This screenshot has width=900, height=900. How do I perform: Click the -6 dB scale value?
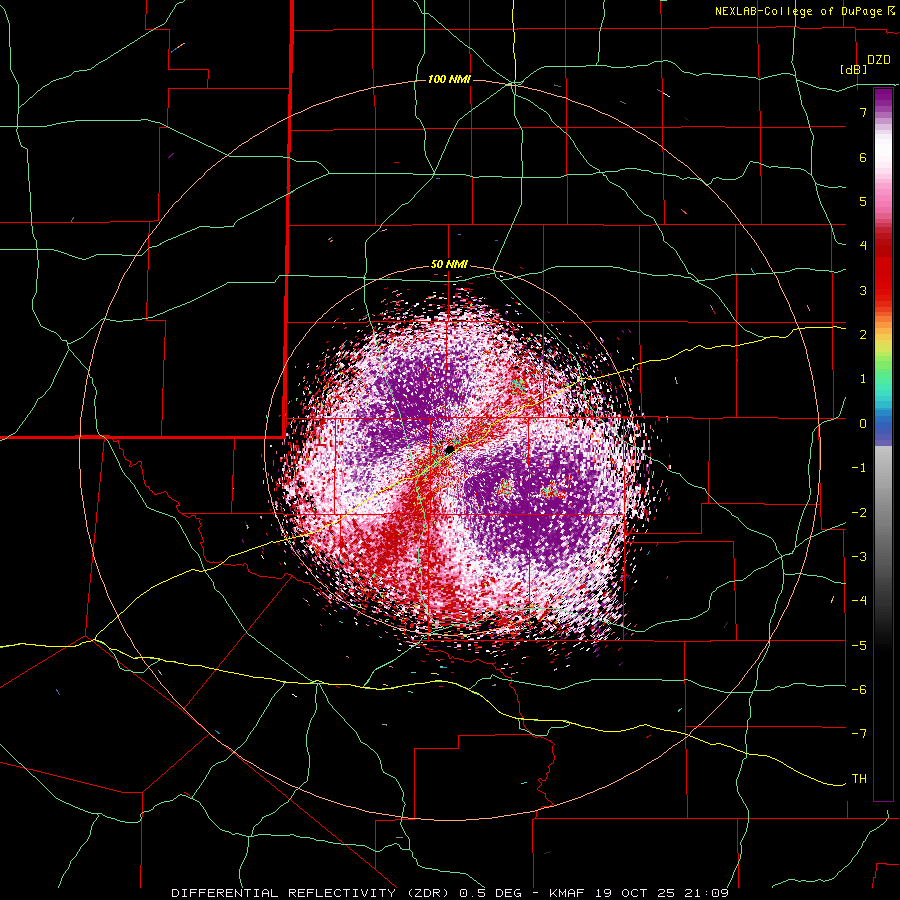tap(859, 690)
